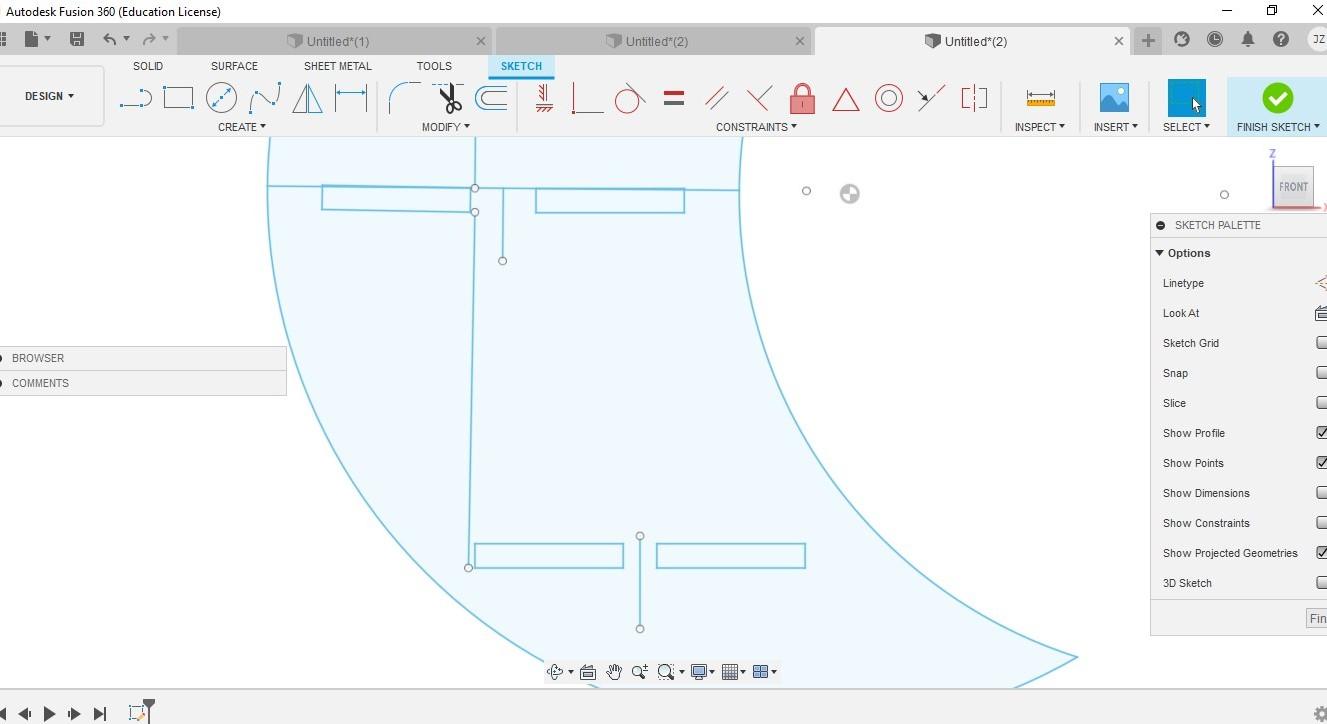
Task: Open the Display Settings dropdown
Action: click(701, 672)
